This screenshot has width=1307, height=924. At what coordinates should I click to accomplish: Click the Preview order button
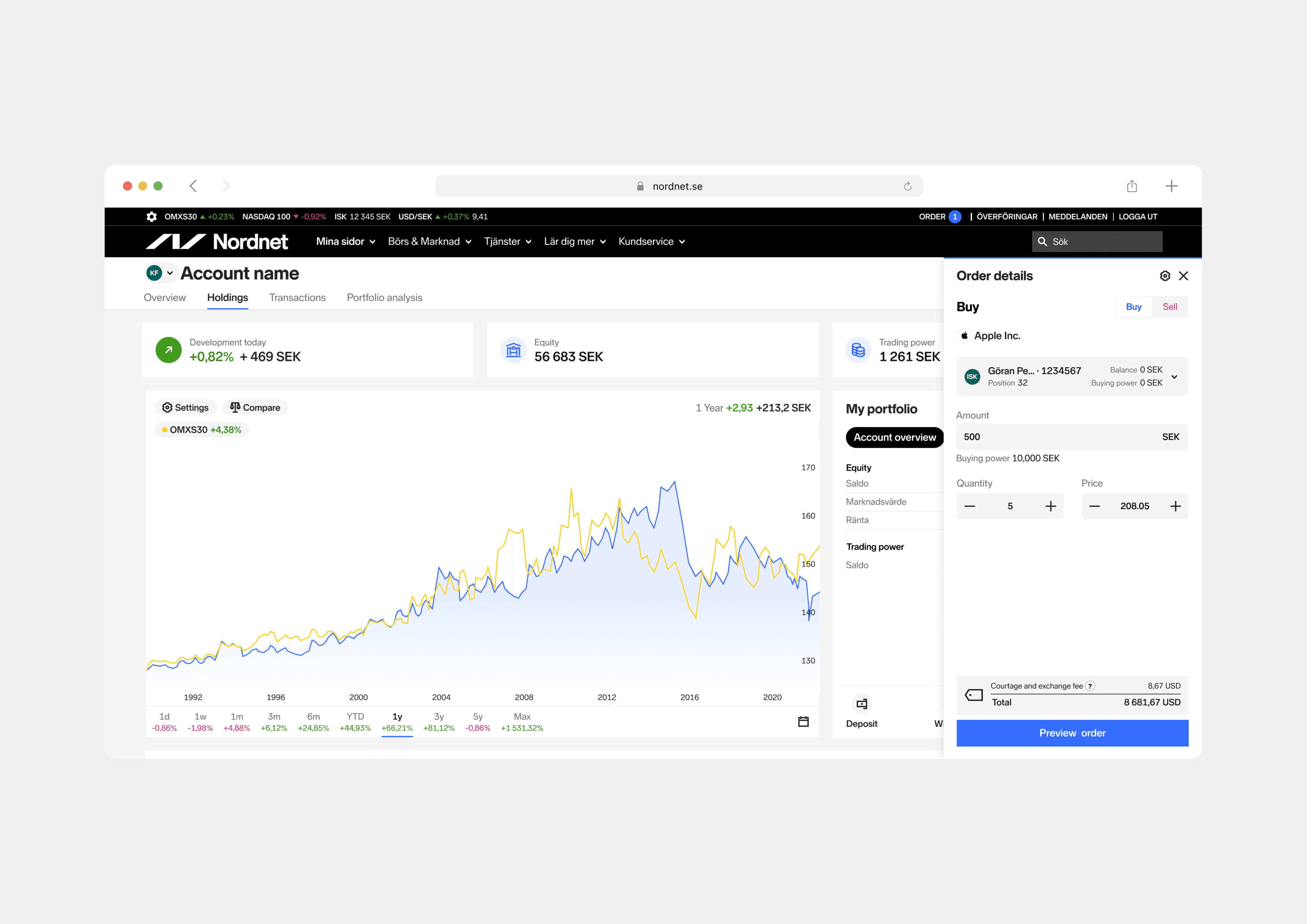(1072, 733)
